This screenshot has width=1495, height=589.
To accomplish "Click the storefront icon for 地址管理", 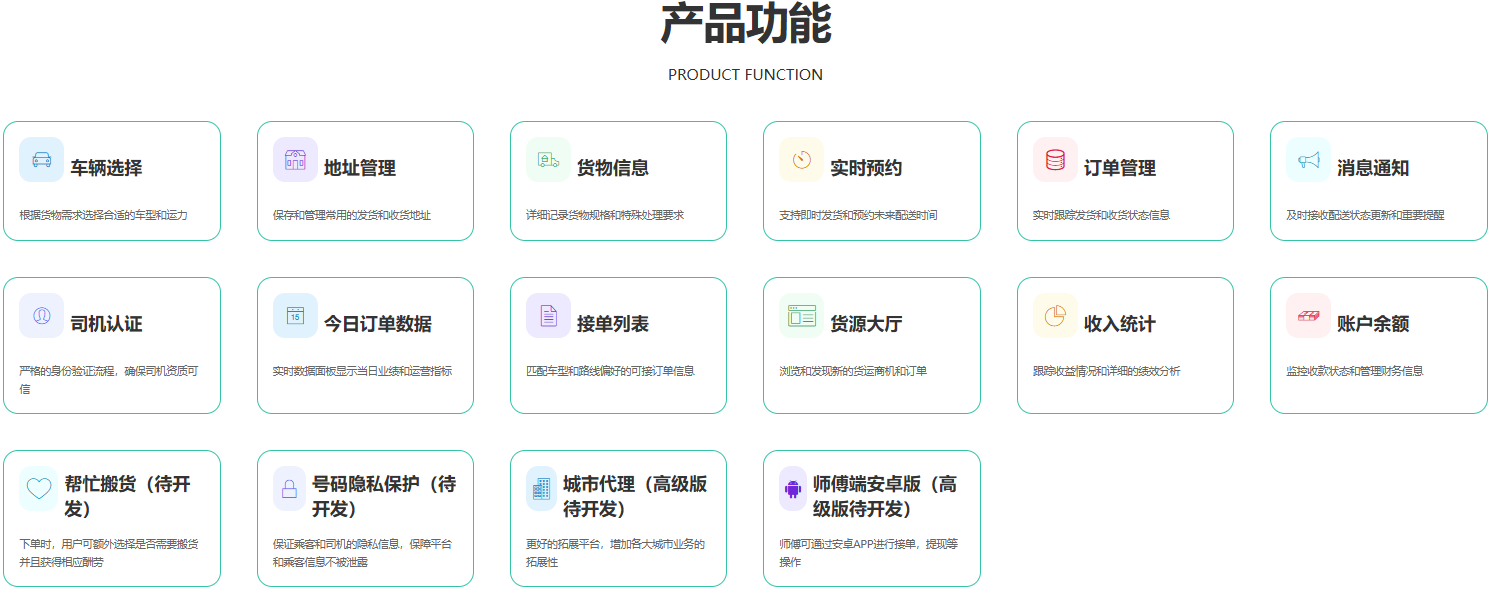I will tap(295, 160).
